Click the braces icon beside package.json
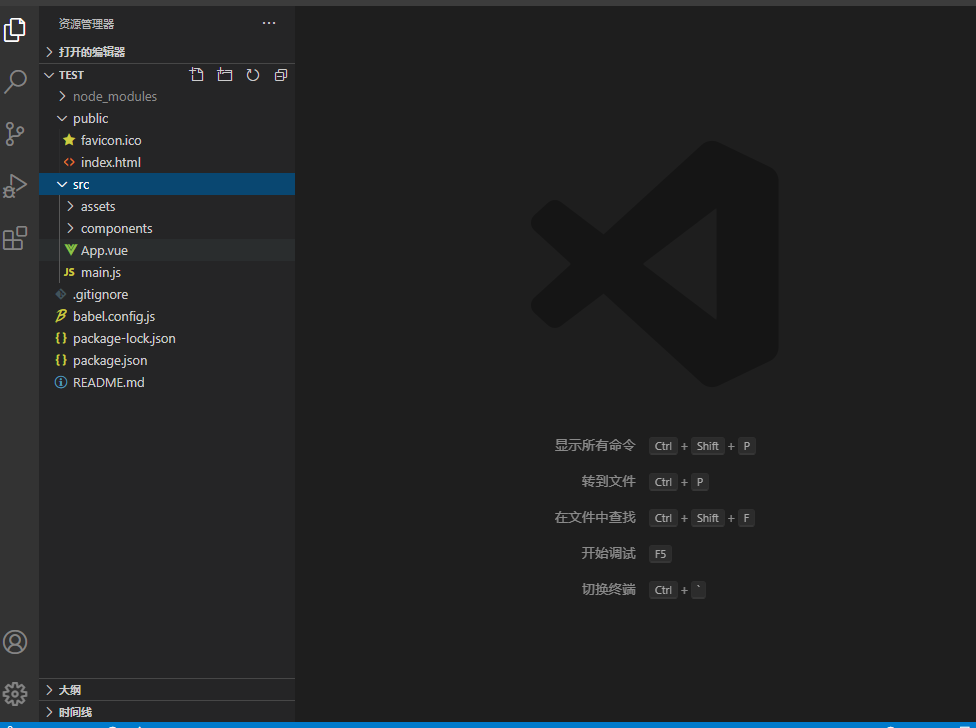The image size is (976, 728). click(61, 360)
